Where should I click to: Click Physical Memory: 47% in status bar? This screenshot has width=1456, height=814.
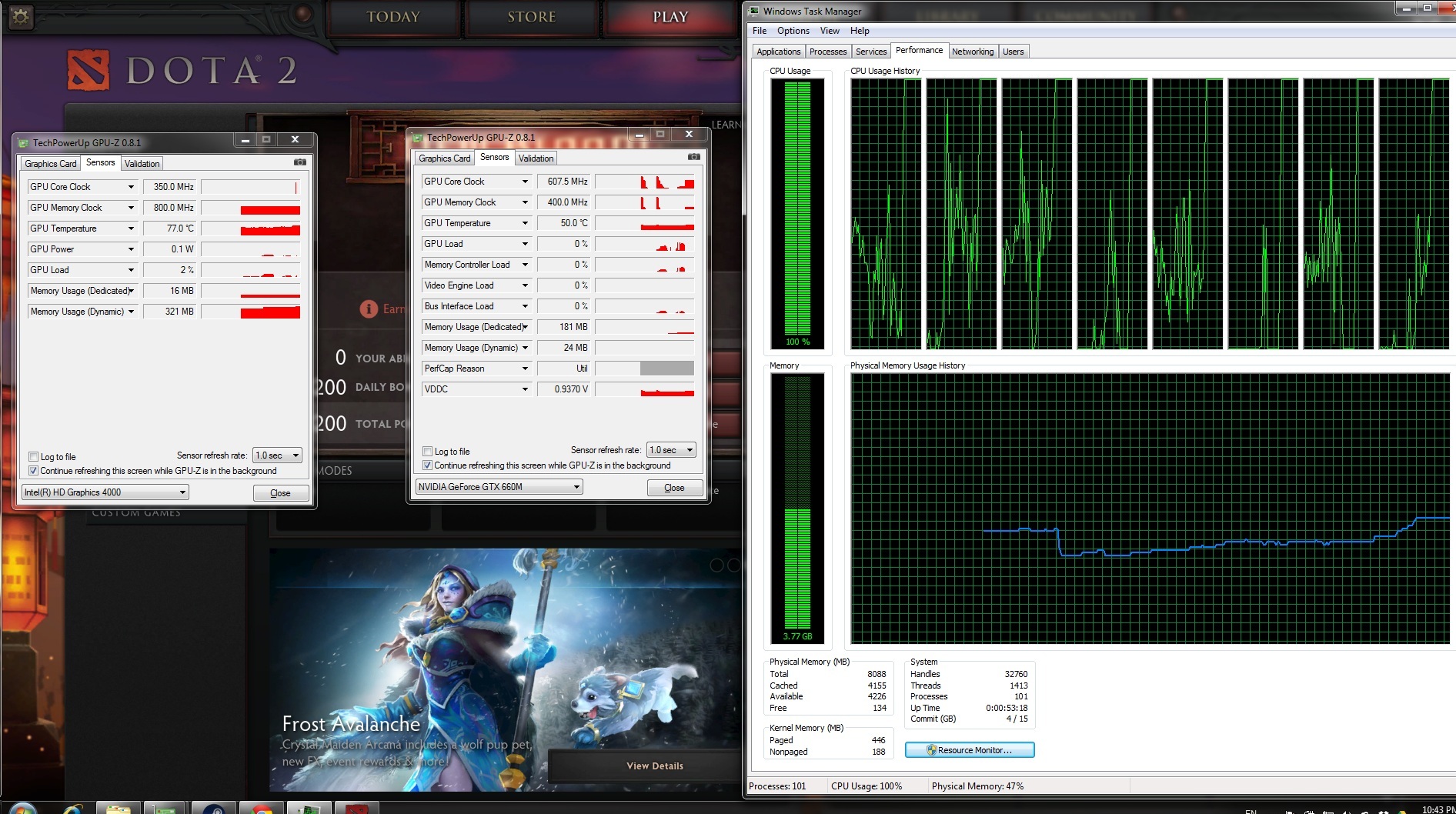click(977, 786)
